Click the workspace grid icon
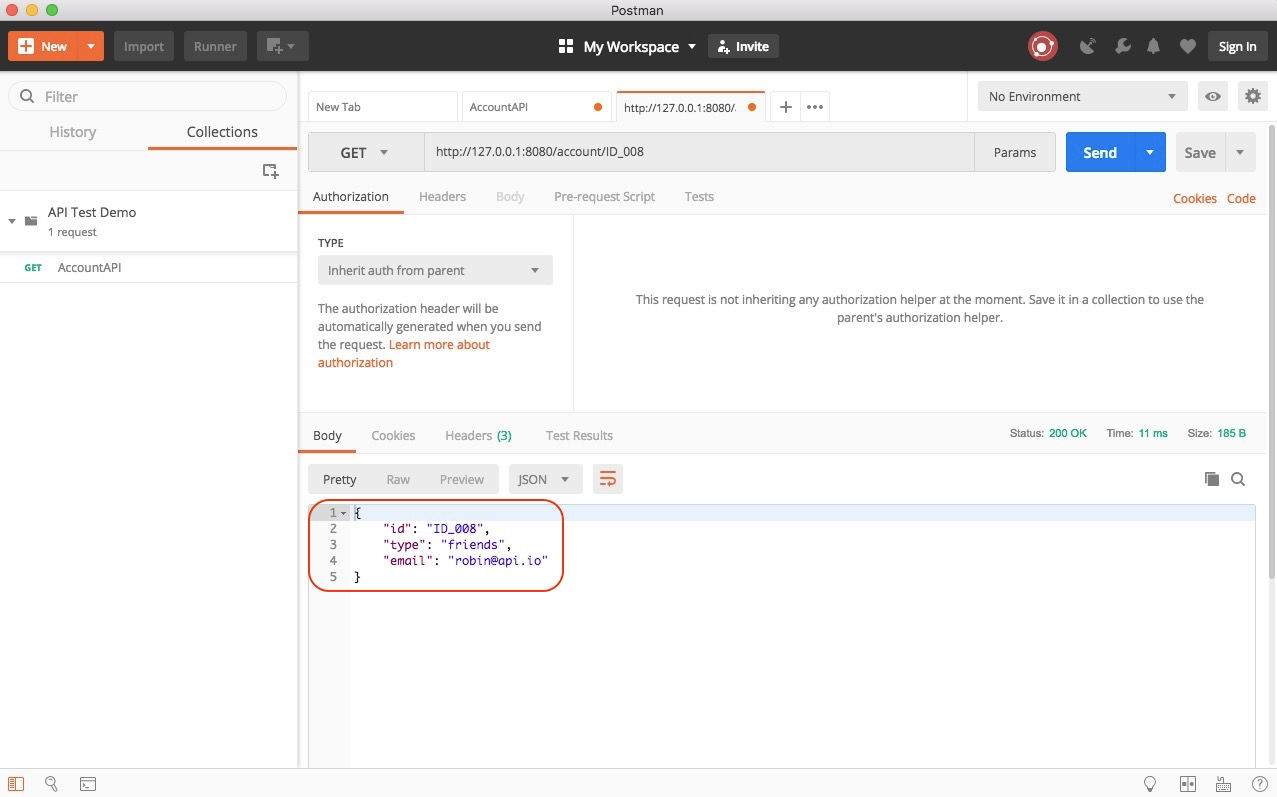1277x797 pixels. coord(565,46)
